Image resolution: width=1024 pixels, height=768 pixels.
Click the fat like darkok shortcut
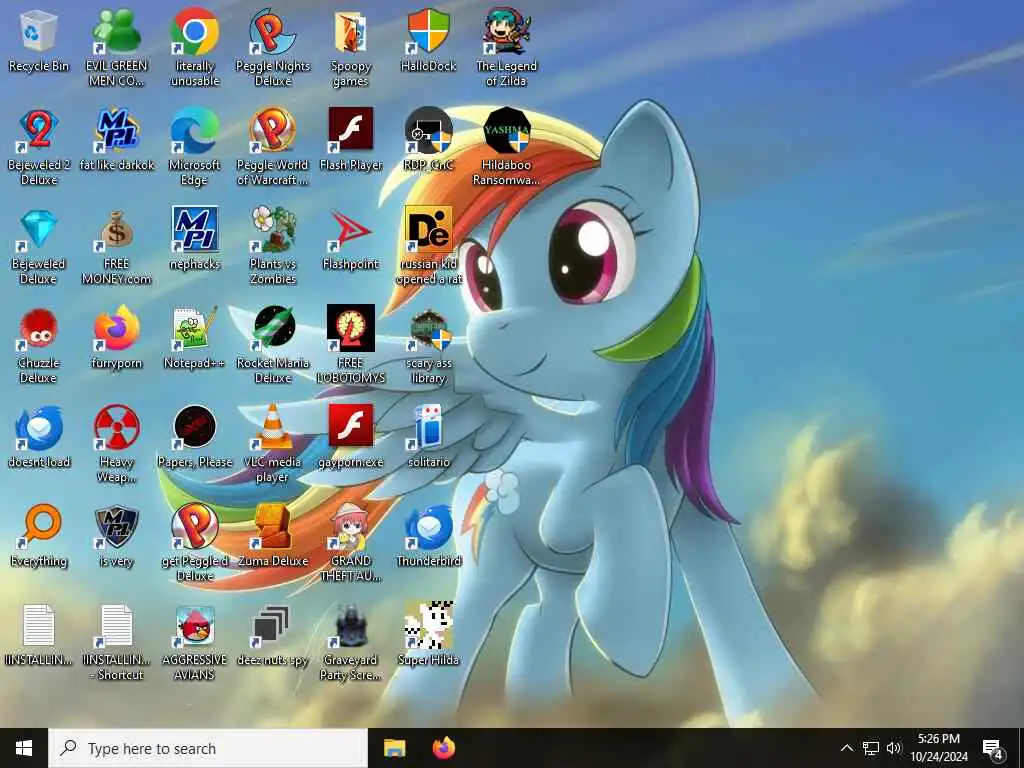click(x=117, y=130)
